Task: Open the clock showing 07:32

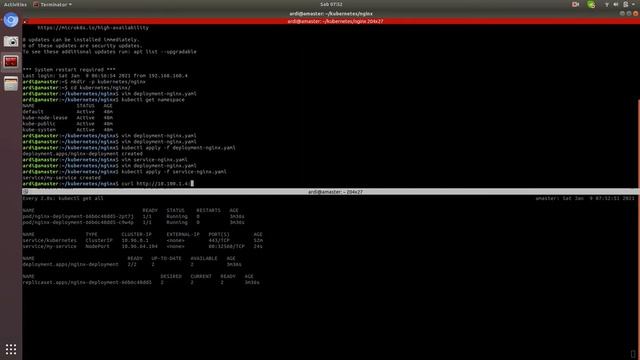Action: coord(331,4)
